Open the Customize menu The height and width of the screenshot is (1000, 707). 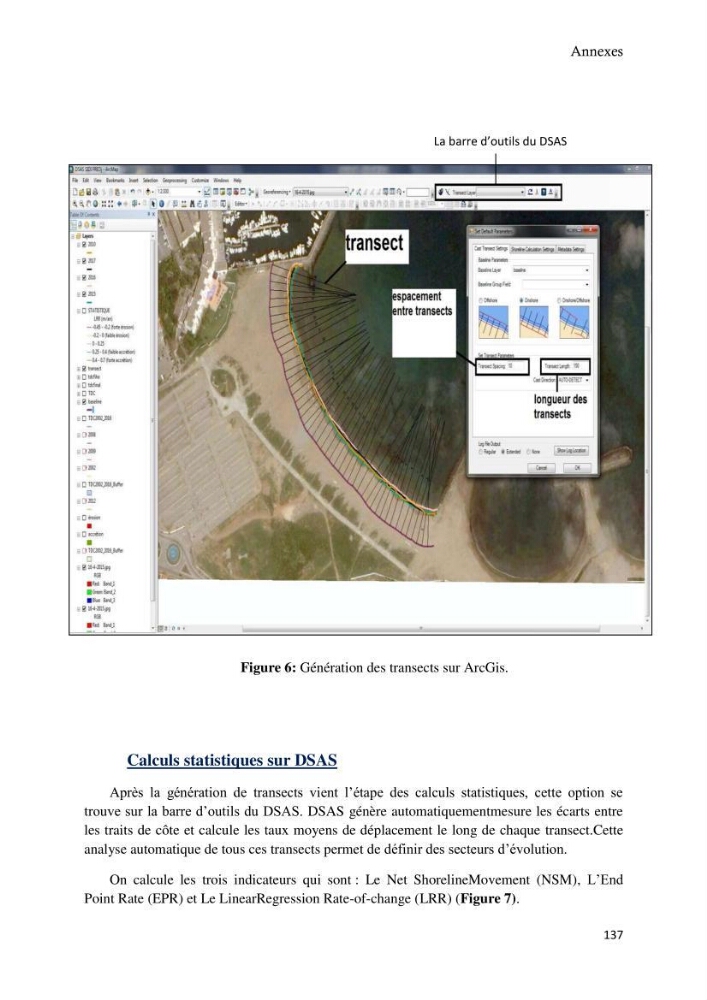pyautogui.click(x=200, y=180)
